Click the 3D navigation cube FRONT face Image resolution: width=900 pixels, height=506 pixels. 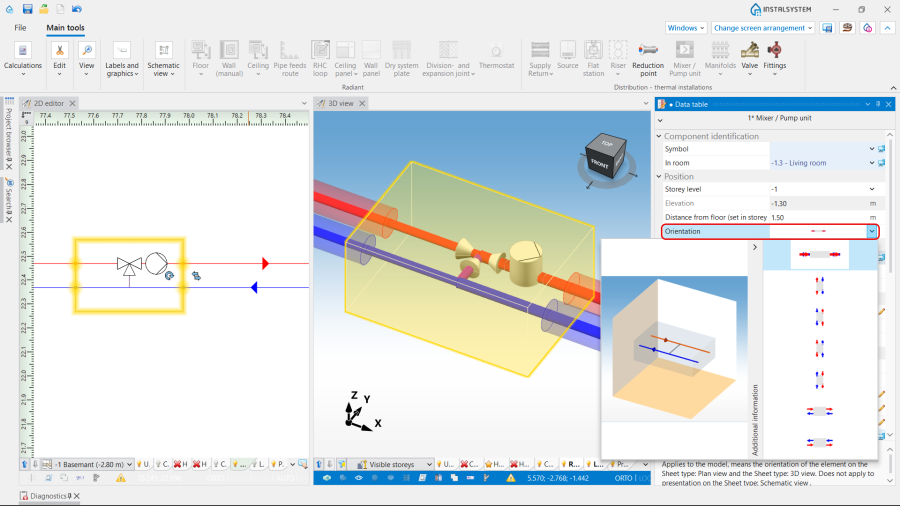coord(599,164)
